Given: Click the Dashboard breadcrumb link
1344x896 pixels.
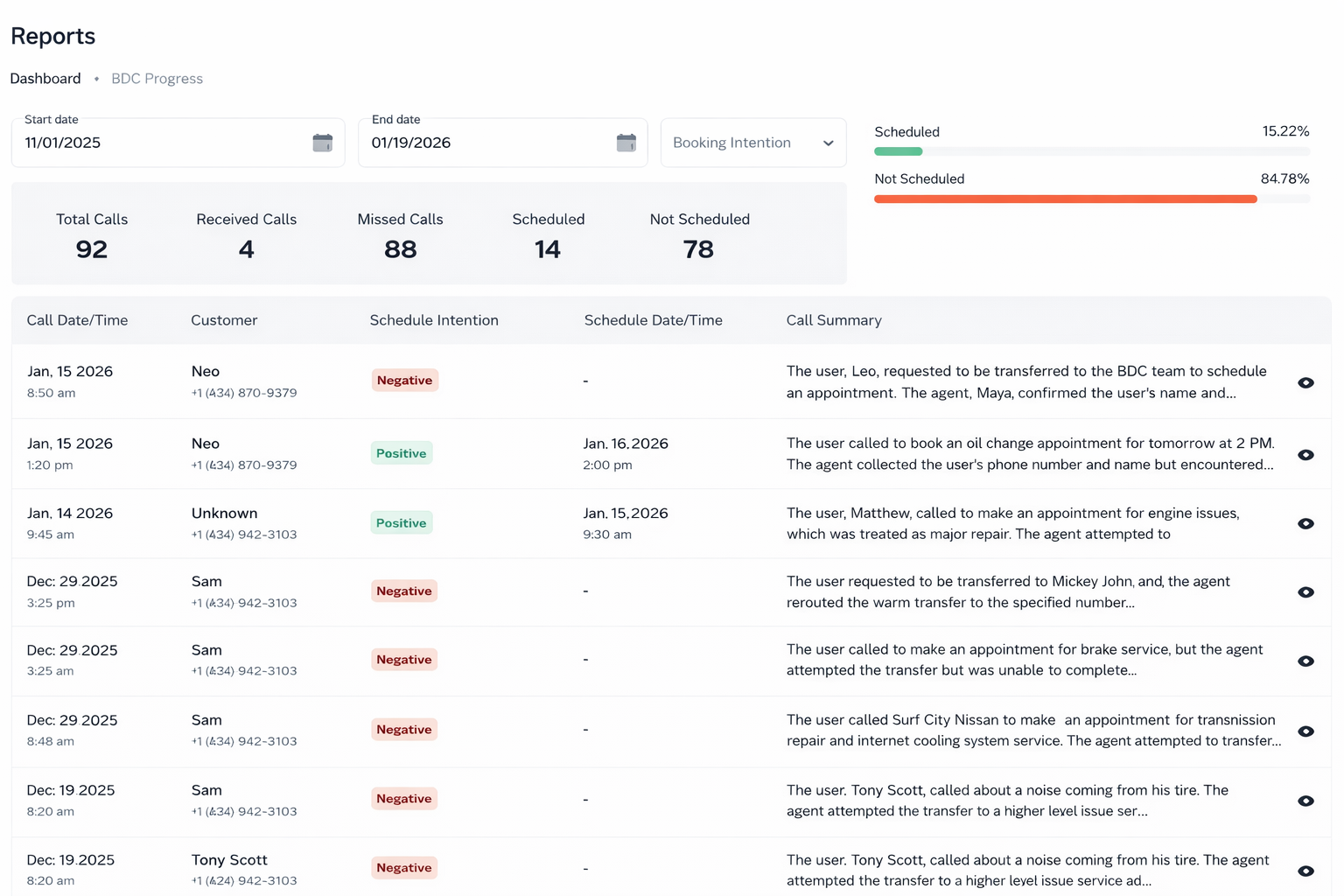Looking at the screenshot, I should pos(45,79).
